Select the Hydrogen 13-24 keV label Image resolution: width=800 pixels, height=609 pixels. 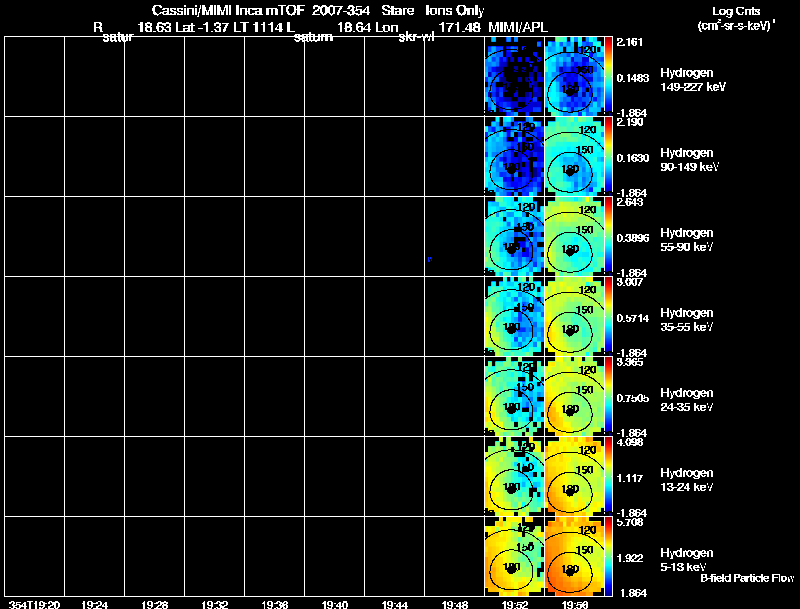point(687,480)
